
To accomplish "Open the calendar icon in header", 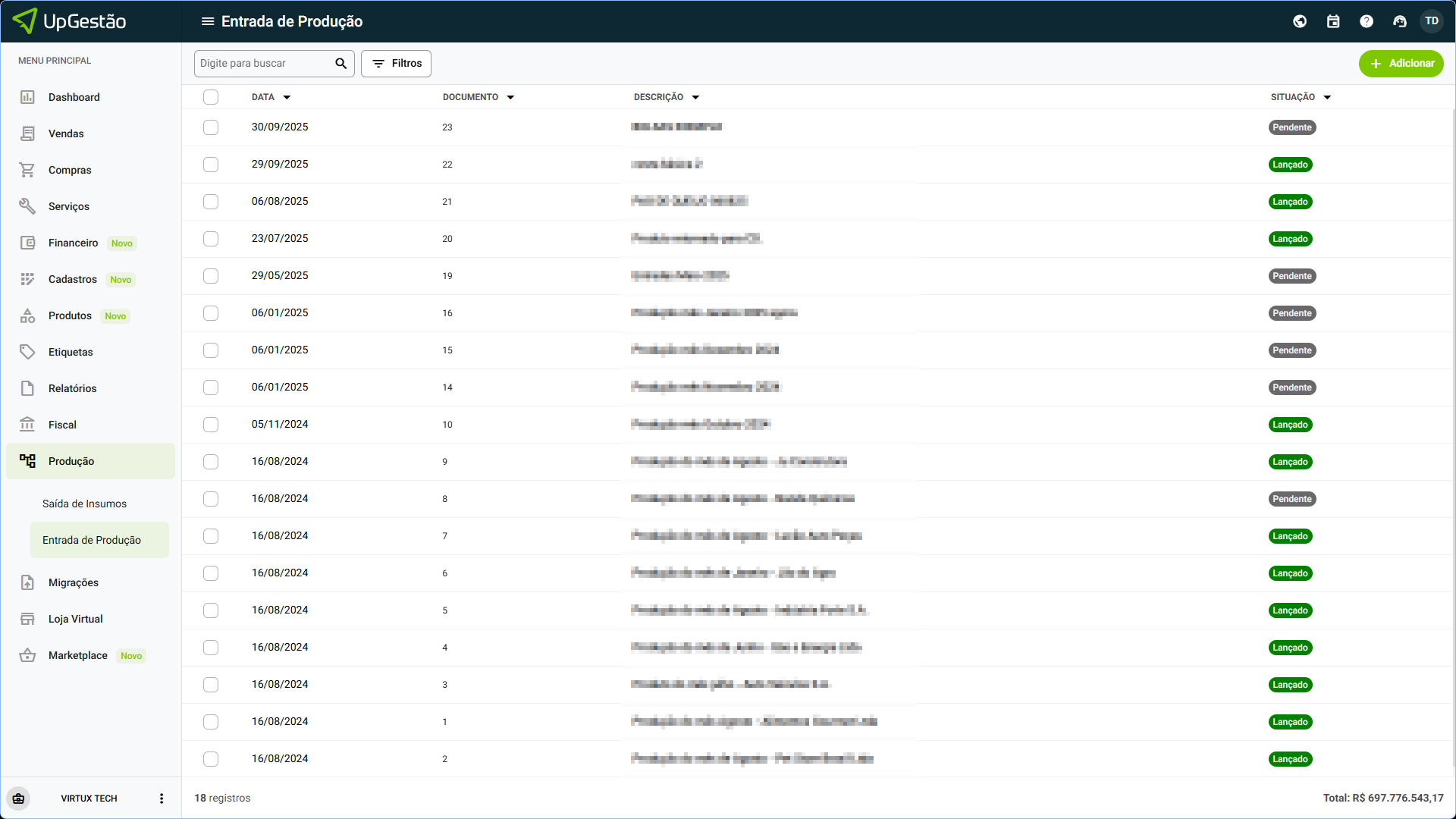I will (x=1333, y=21).
